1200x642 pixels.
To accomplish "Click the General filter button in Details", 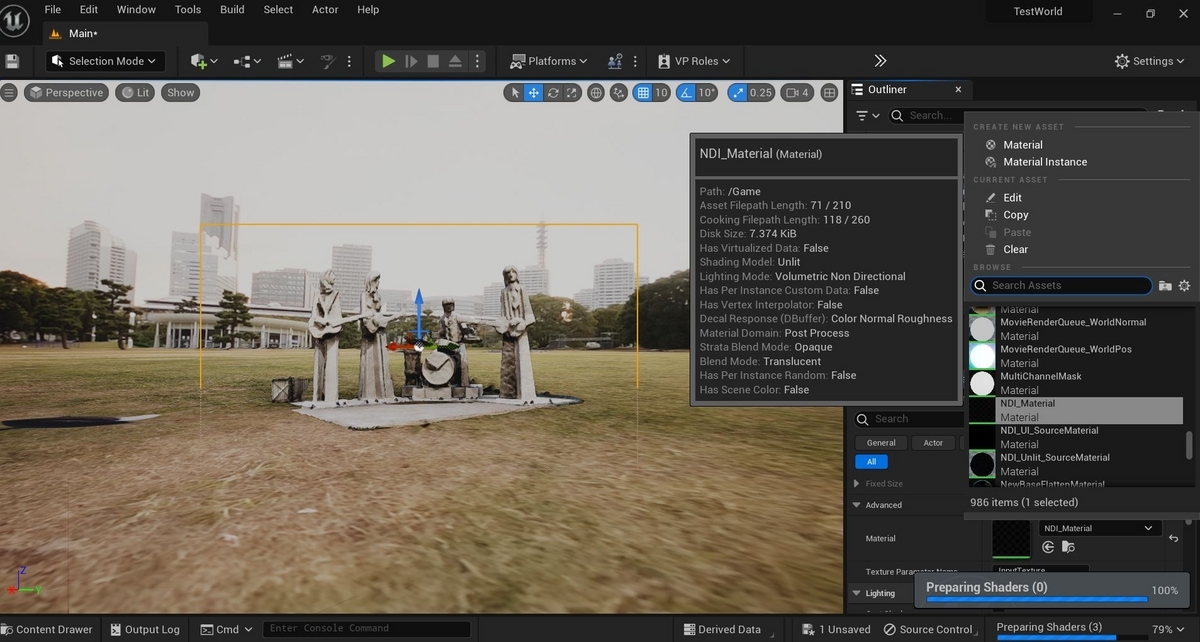I will (881, 443).
